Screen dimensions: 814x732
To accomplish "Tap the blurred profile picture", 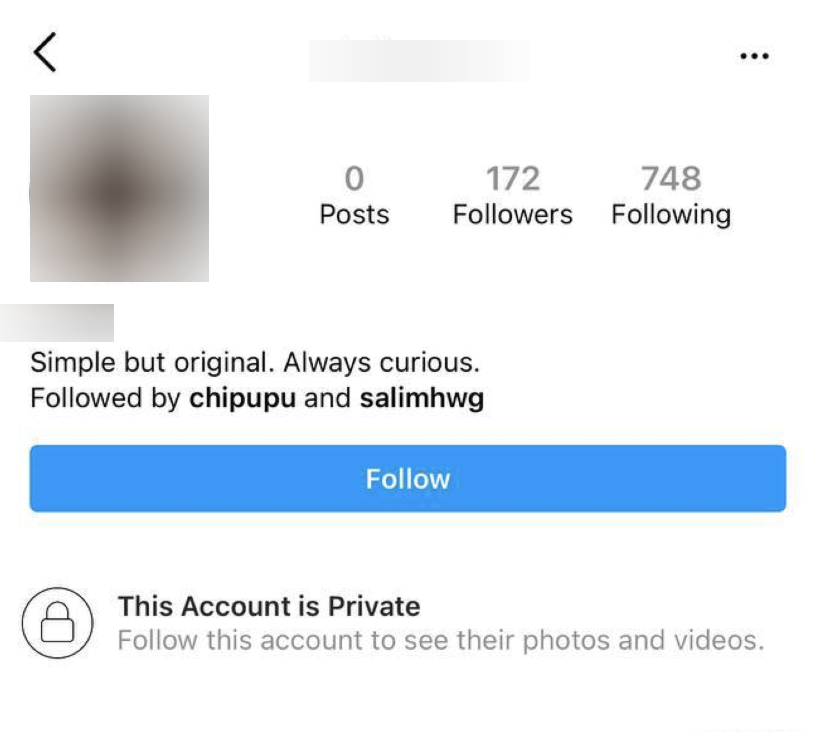I will tap(119, 188).
